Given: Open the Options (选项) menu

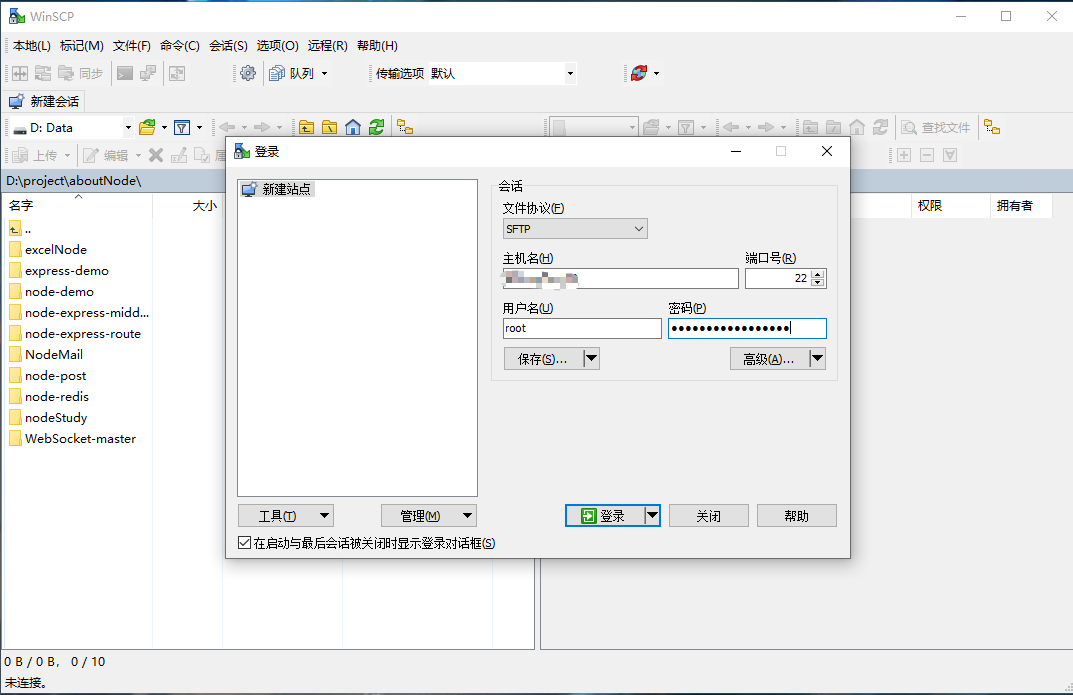Looking at the screenshot, I should (x=278, y=46).
